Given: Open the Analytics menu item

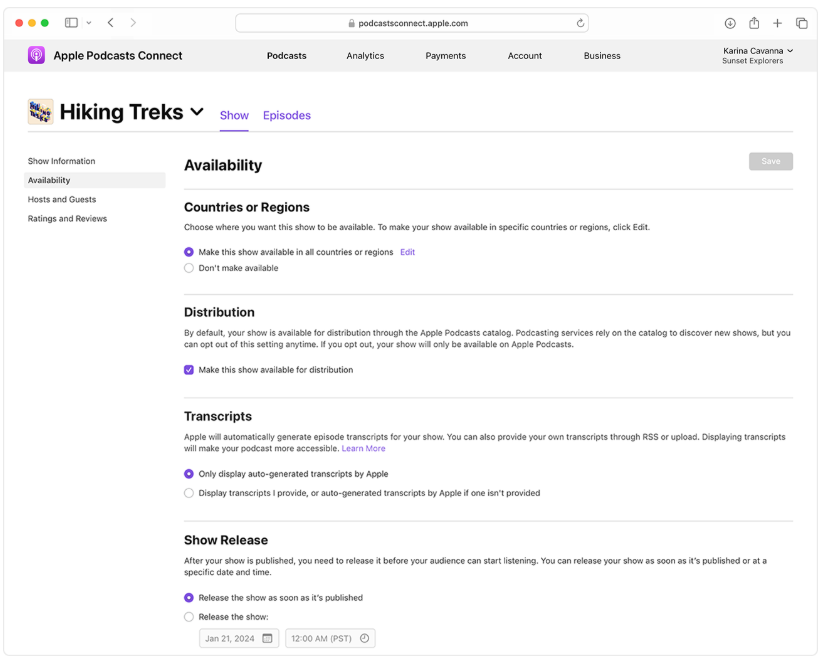Looking at the screenshot, I should (365, 56).
